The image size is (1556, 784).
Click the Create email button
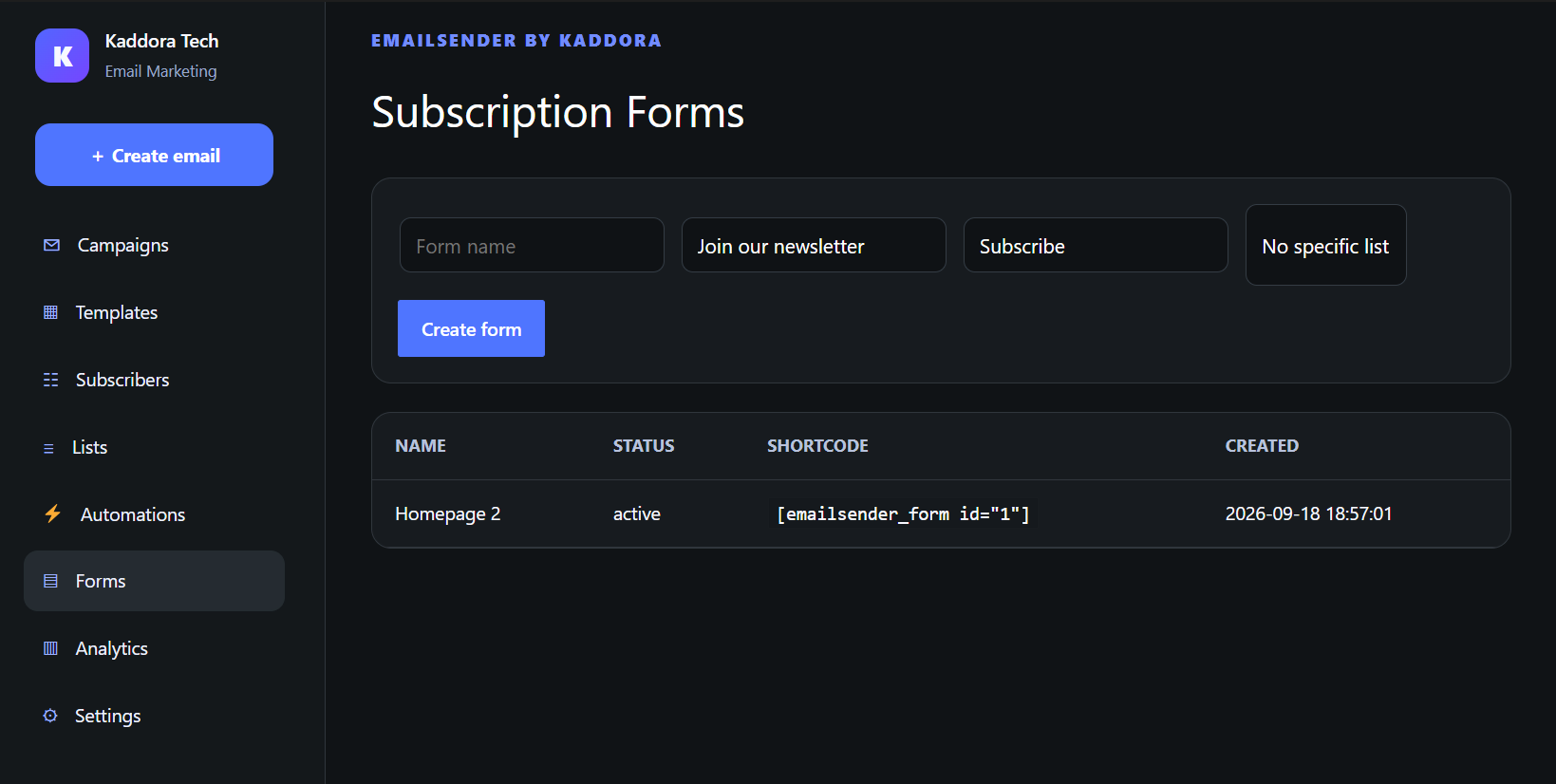[154, 155]
